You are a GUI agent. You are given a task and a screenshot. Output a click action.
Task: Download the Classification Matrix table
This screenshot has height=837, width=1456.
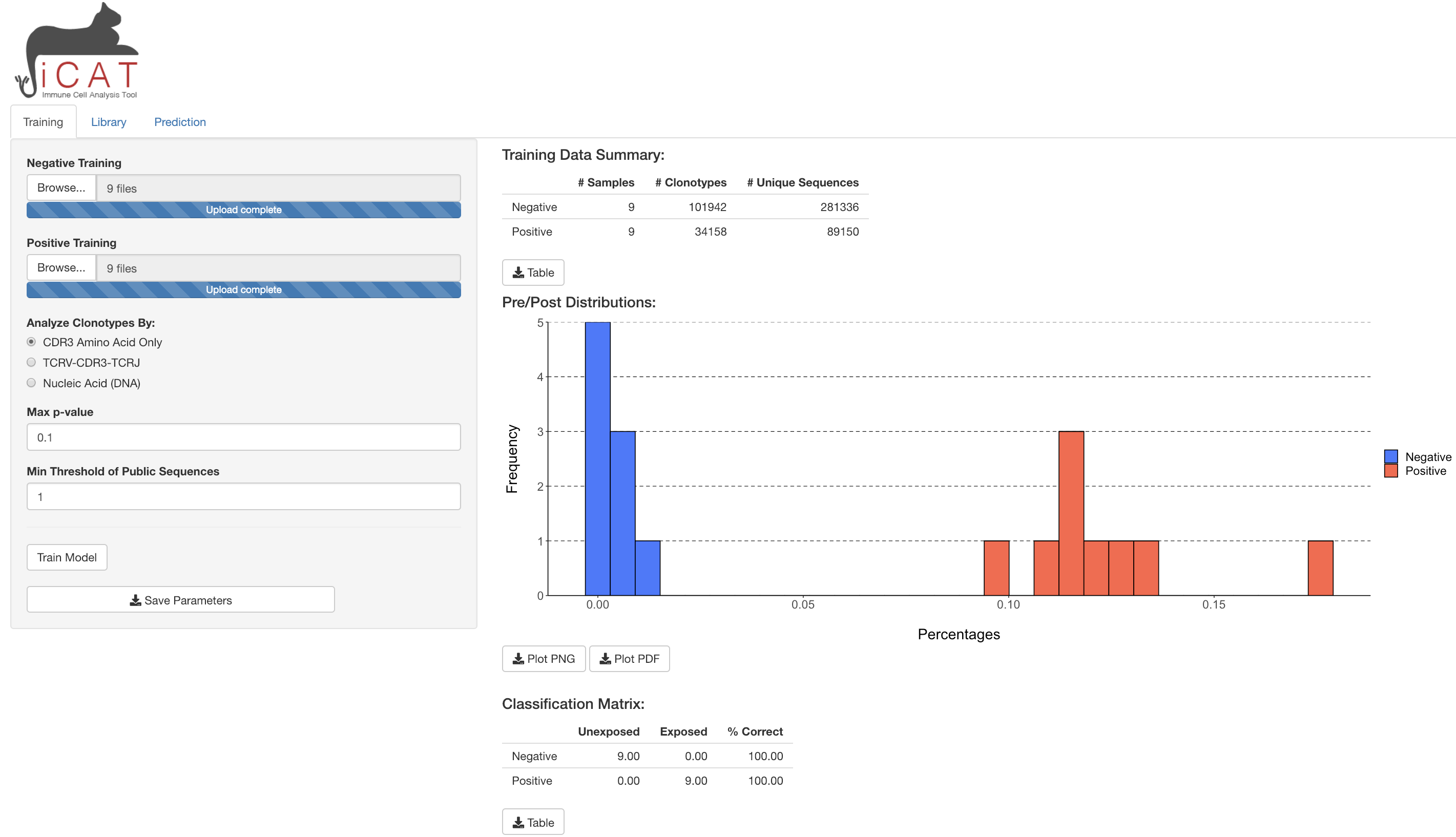click(x=533, y=822)
